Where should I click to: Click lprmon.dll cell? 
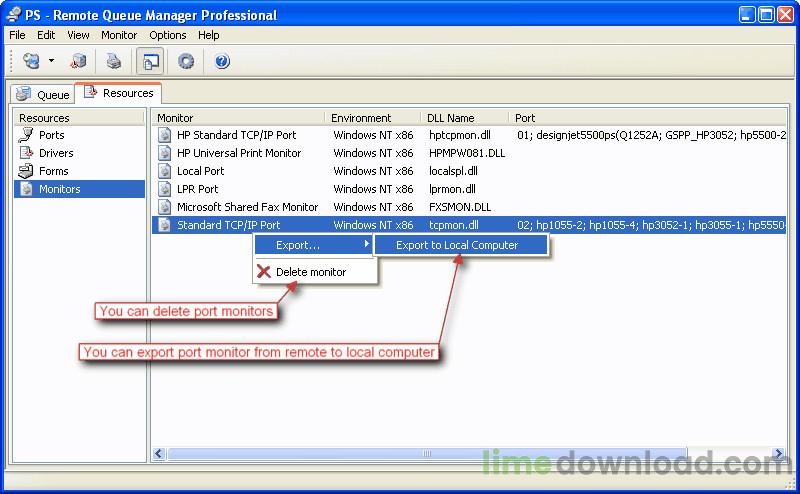pos(452,189)
